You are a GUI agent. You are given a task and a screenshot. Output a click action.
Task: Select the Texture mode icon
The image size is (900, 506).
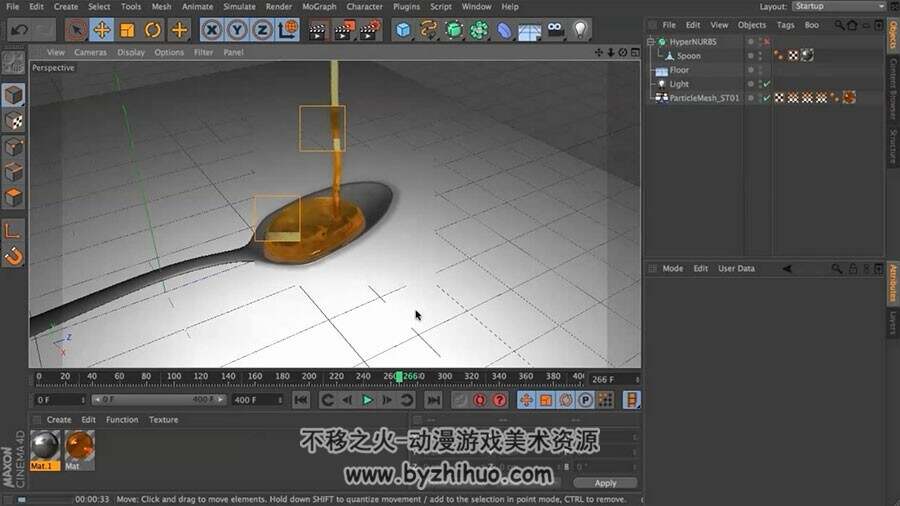[13, 120]
